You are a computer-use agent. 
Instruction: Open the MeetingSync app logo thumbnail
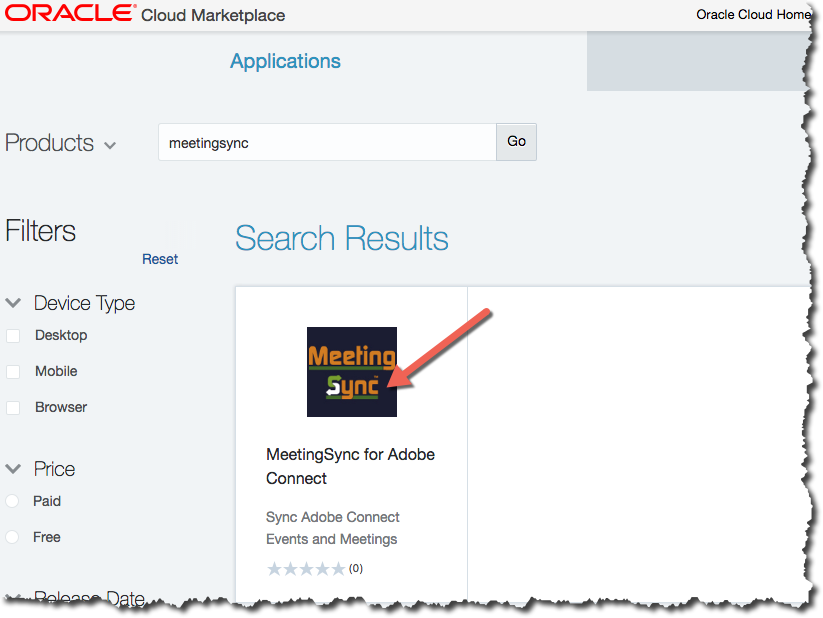point(352,372)
